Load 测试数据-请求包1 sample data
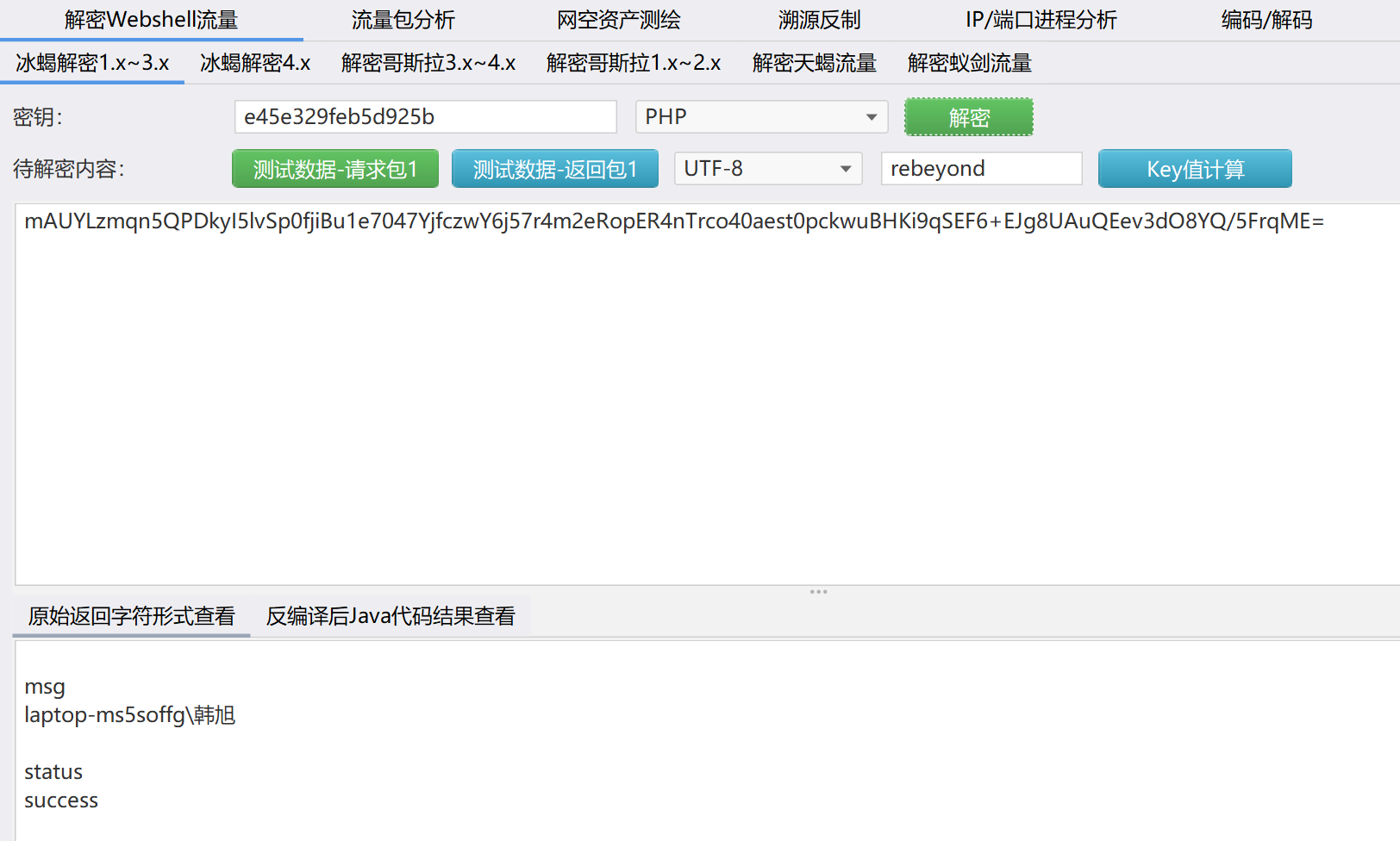The width and height of the screenshot is (1400, 841). pos(335,169)
